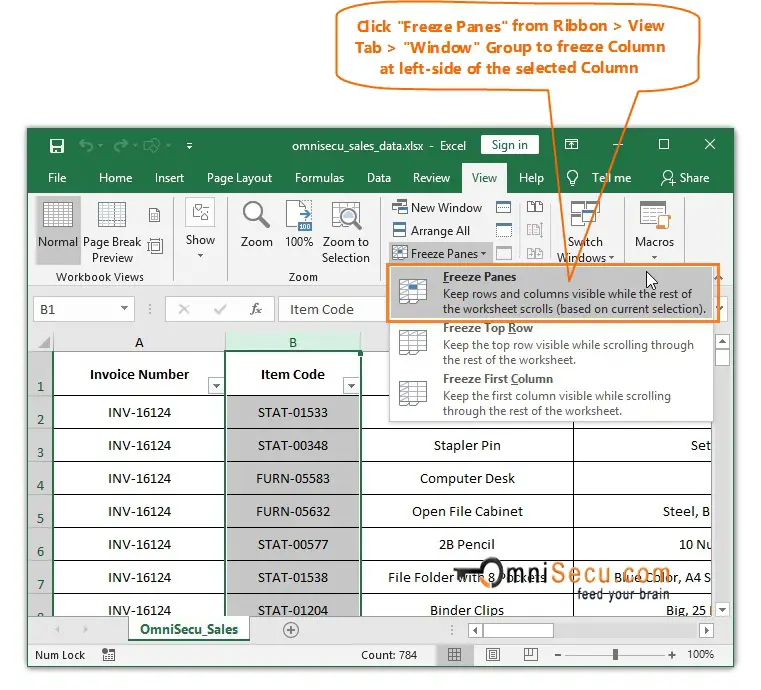This screenshot has width=761, height=690.
Task: Click the macro recording status icon
Action: pos(109,655)
